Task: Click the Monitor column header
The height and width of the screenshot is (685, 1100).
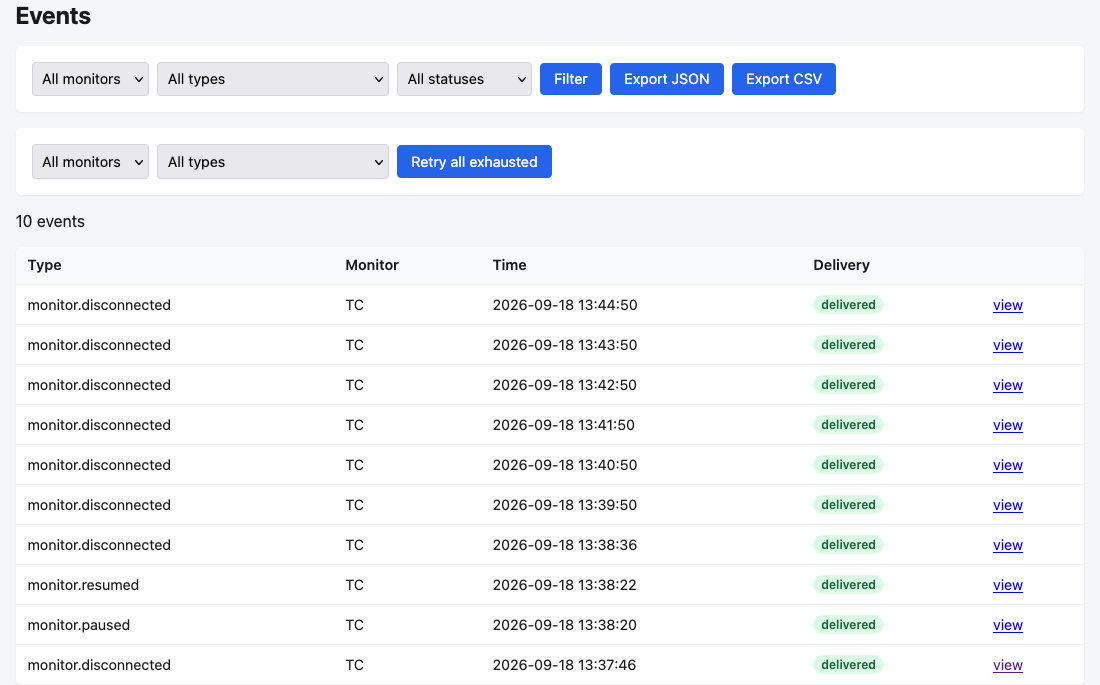Action: pyautogui.click(x=372, y=265)
